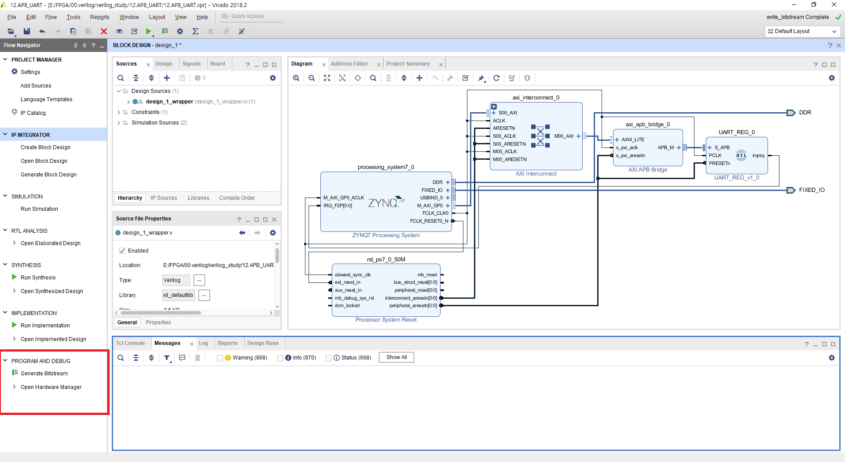Expand the Constraints tree node
The width and height of the screenshot is (845, 462).
click(x=119, y=112)
